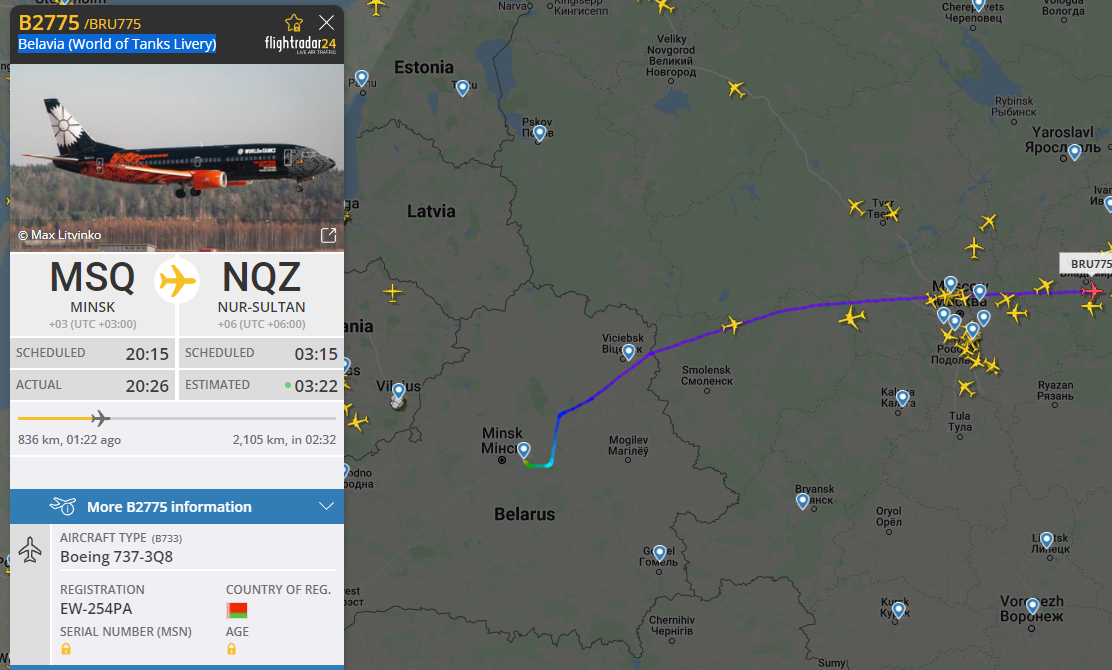The image size is (1112, 670).
Task: Click the flight progress bar plane marker
Action: click(x=100, y=418)
